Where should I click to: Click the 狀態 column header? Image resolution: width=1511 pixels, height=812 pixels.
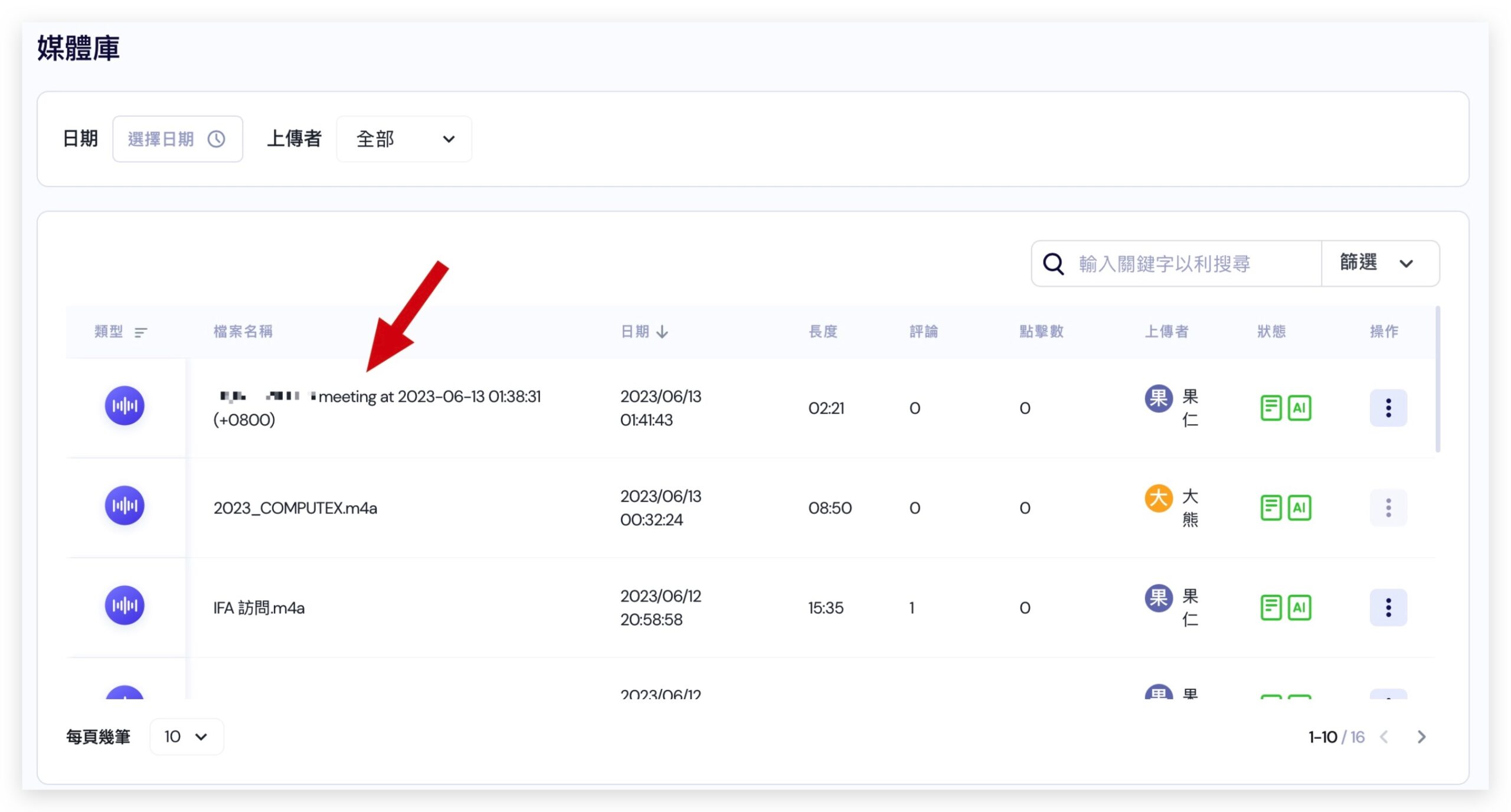coord(1271,332)
